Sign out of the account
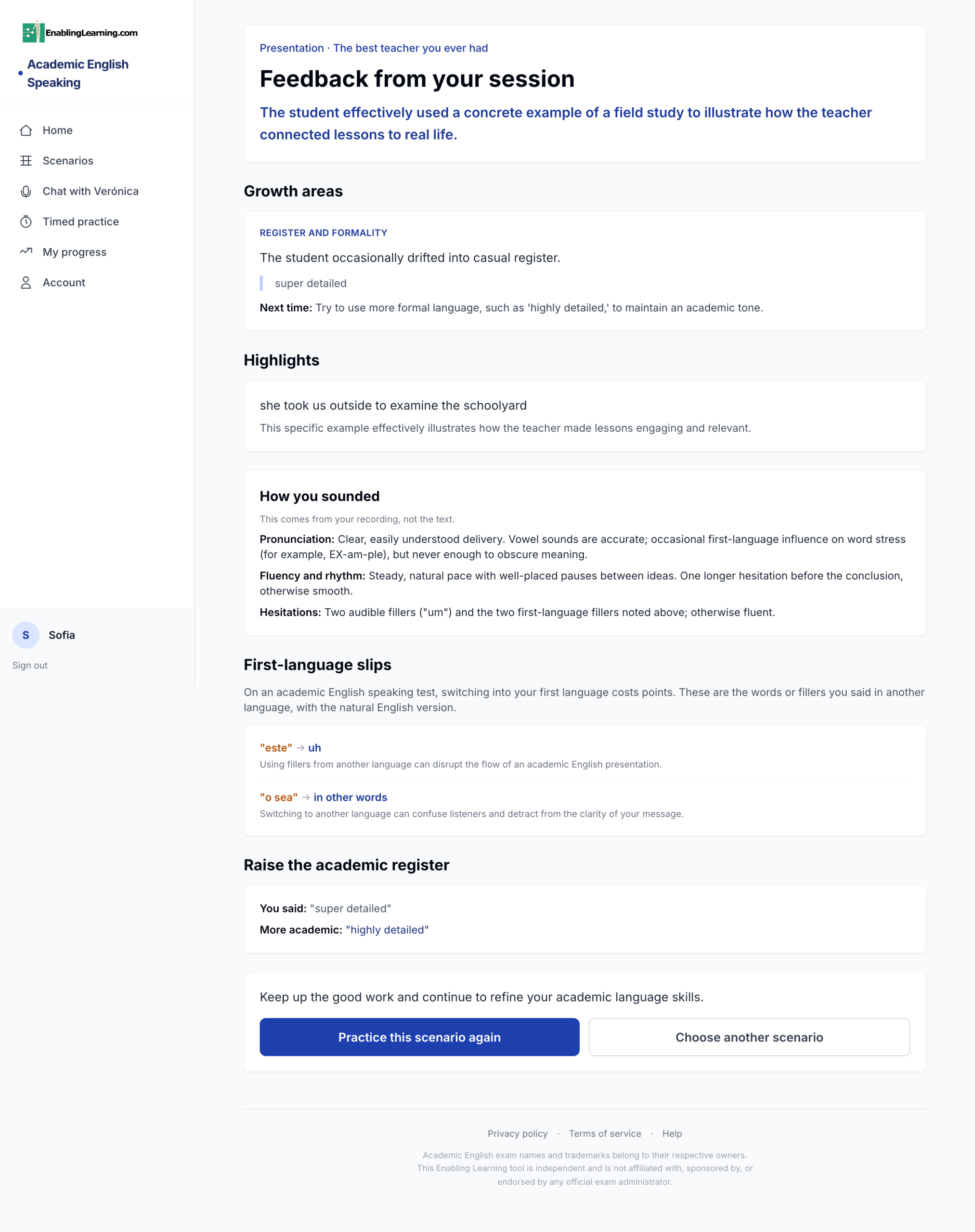 [30, 666]
